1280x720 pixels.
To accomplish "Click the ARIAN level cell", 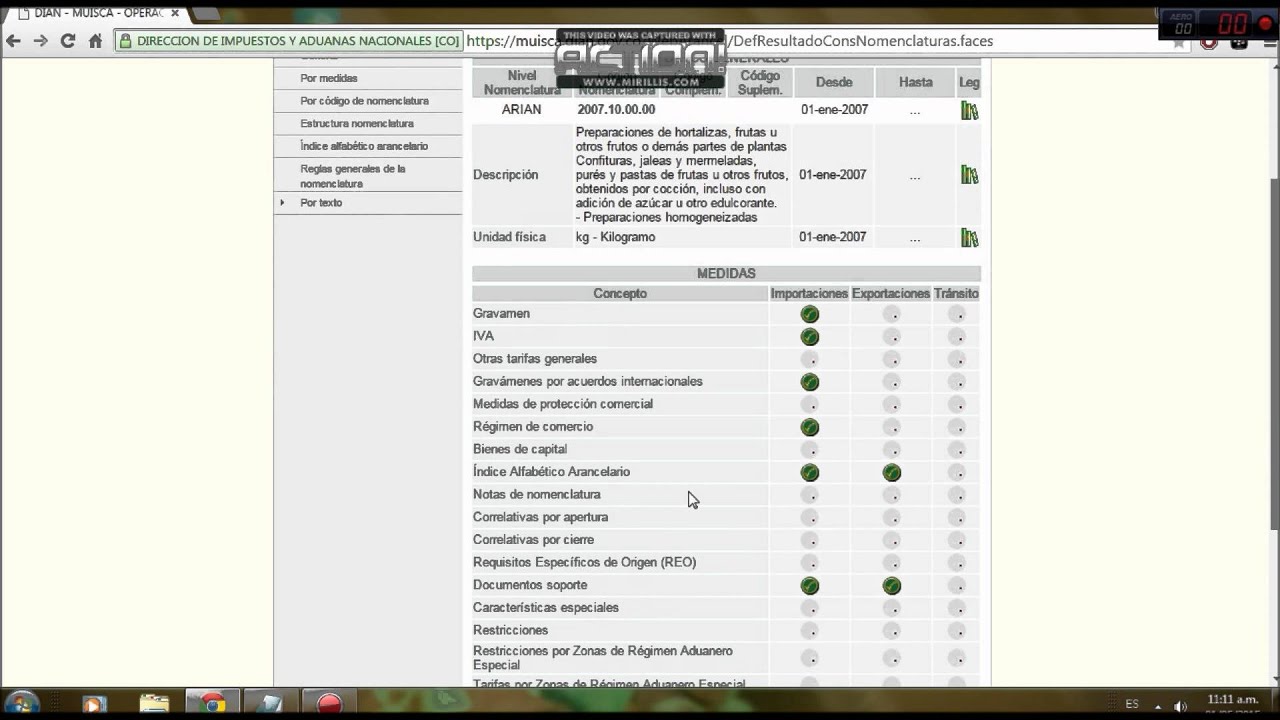I will point(522,110).
